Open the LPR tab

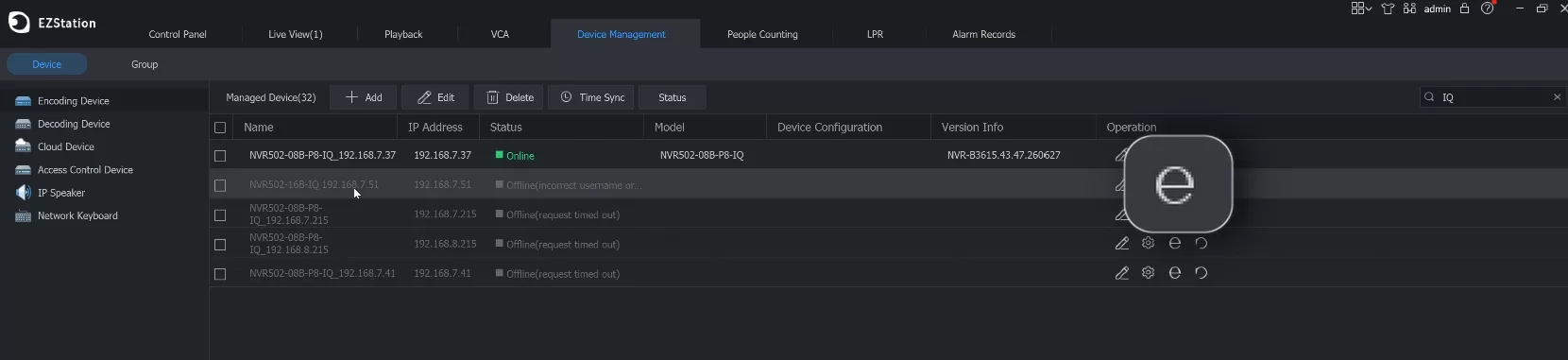tap(876, 34)
